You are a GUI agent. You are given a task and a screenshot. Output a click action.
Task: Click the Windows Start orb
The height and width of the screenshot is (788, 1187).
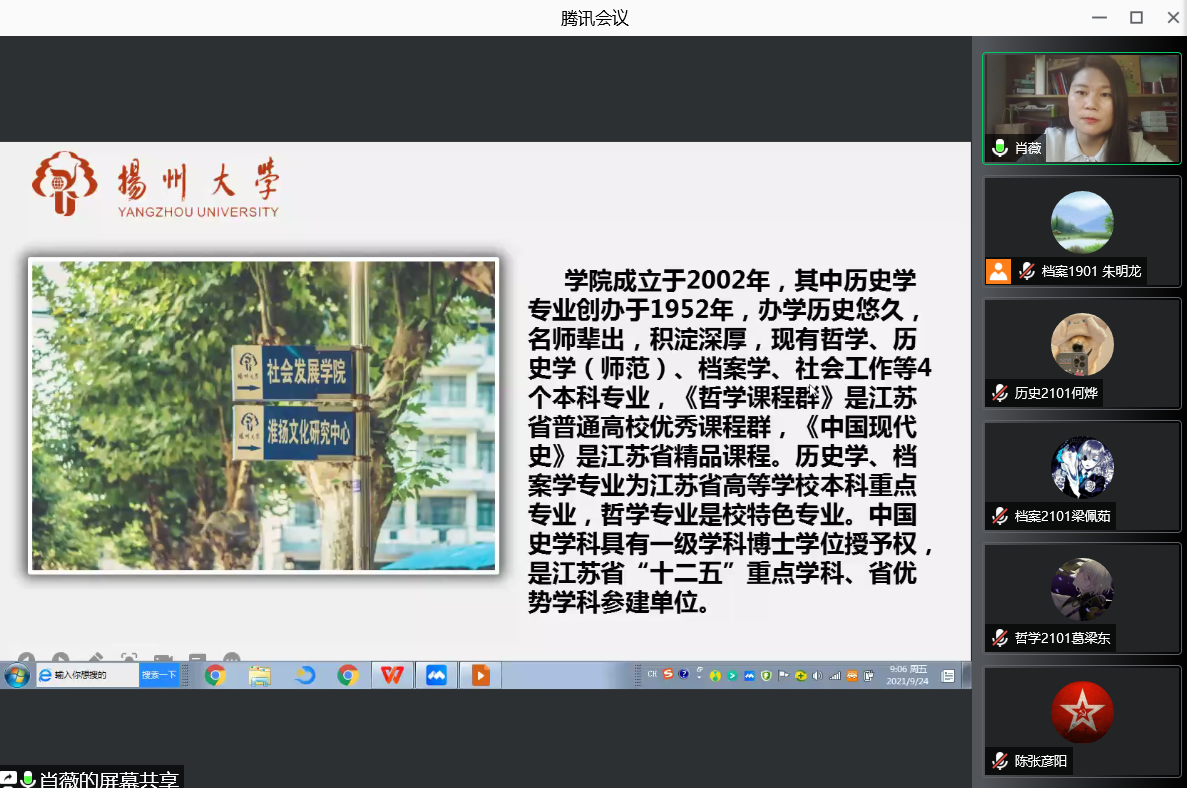(x=17, y=676)
